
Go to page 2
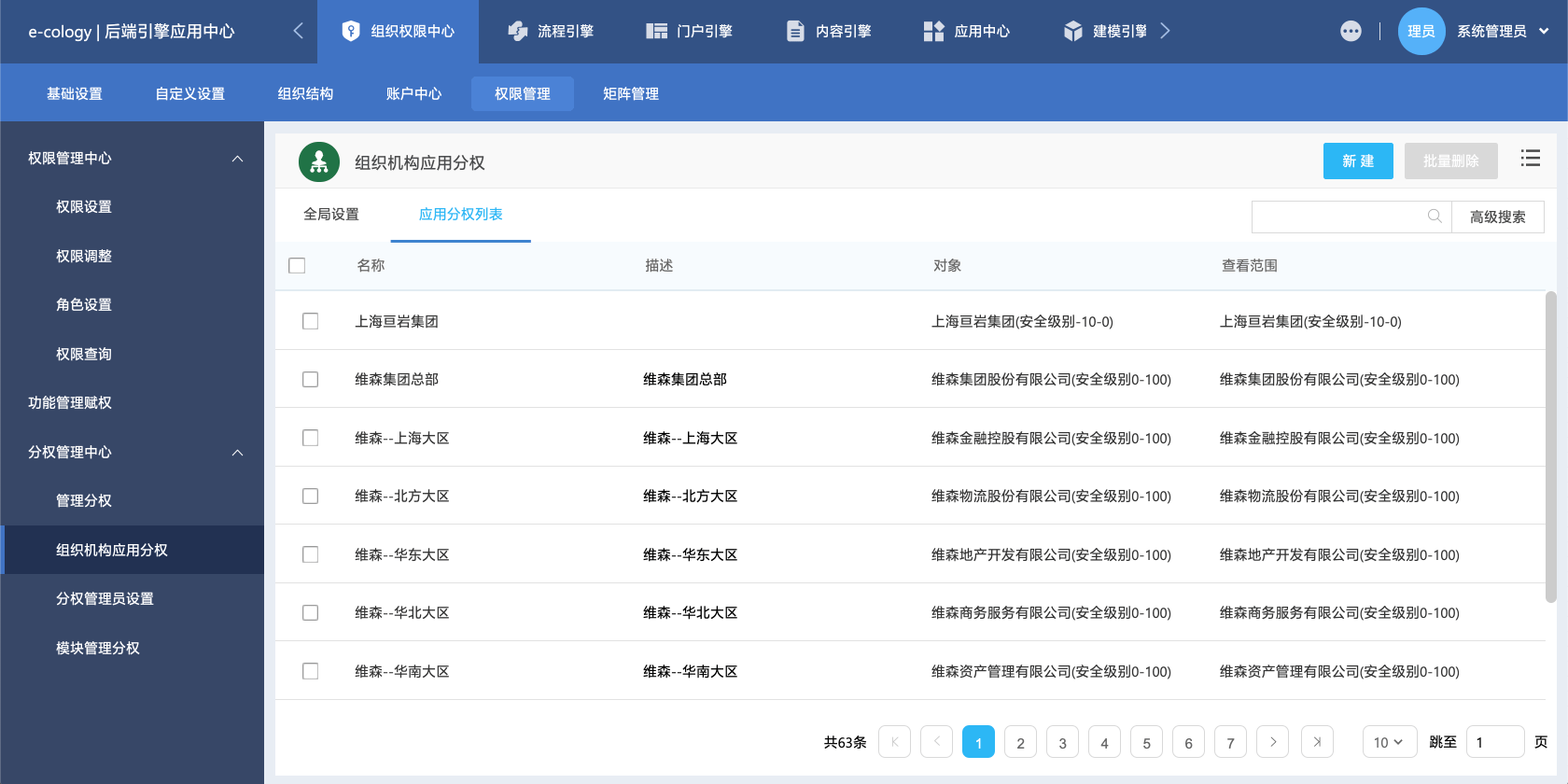coord(1020,742)
